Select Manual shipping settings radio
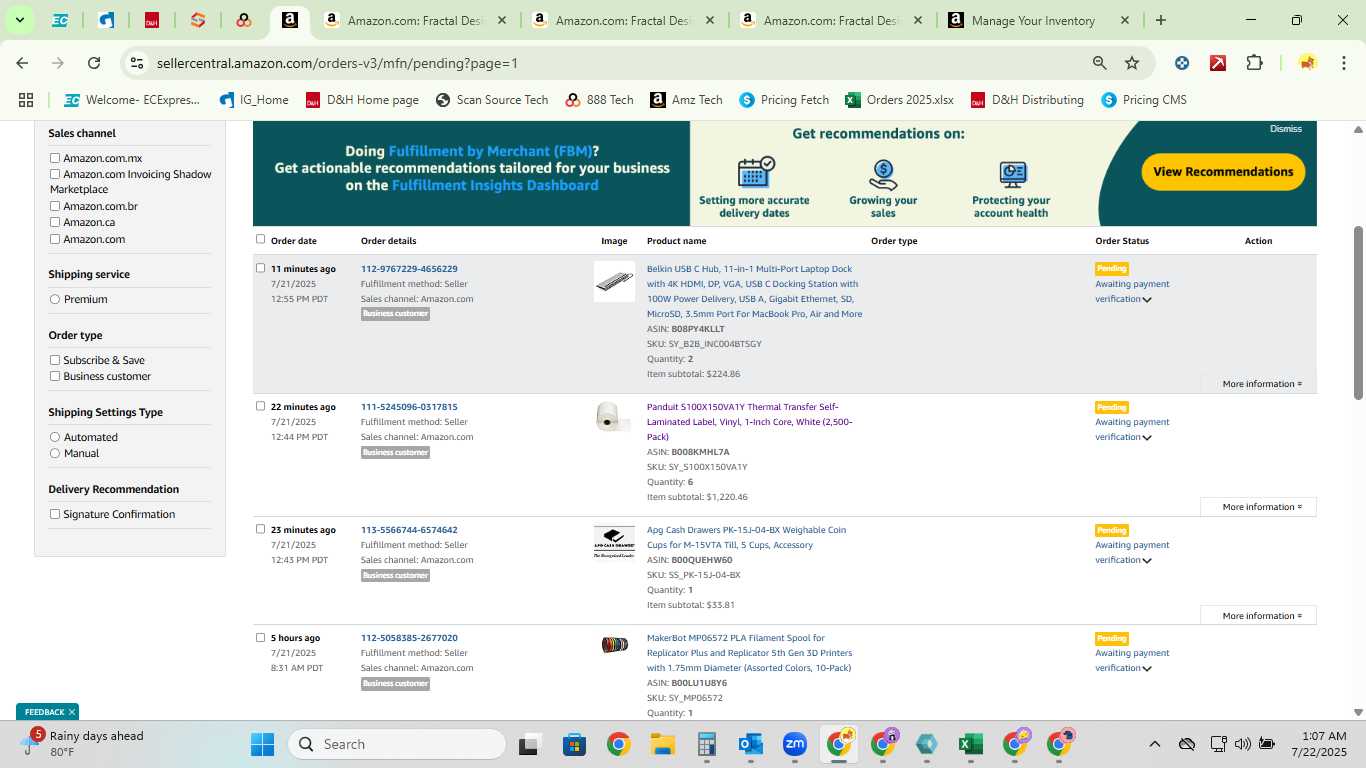Image resolution: width=1366 pixels, height=768 pixels. 55,453
